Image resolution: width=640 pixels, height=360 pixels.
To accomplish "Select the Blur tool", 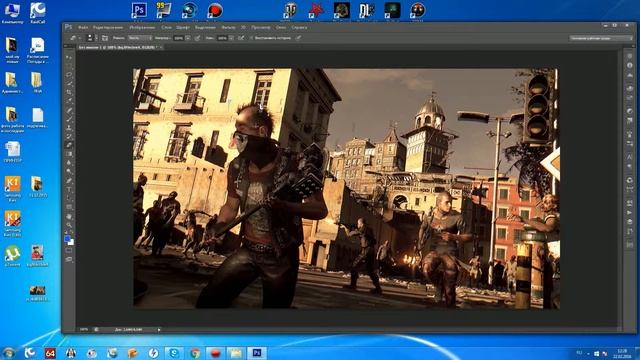I will 69,163.
